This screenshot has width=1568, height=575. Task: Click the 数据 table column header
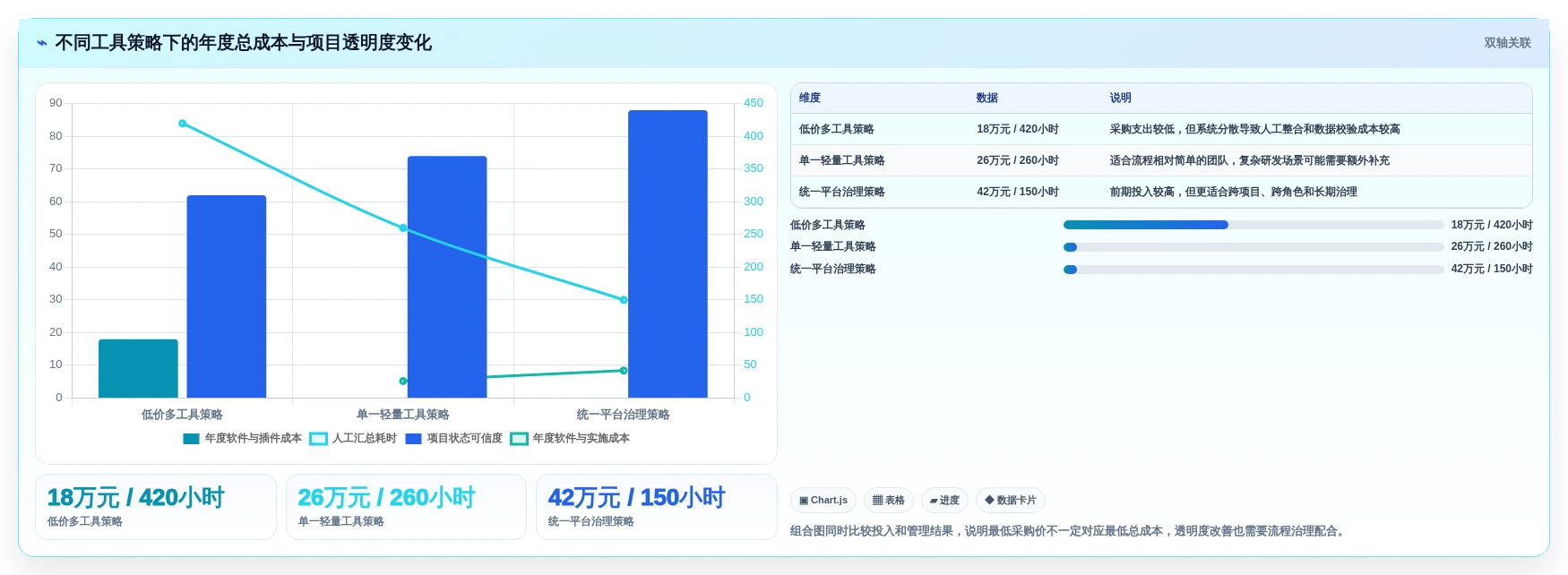click(987, 99)
